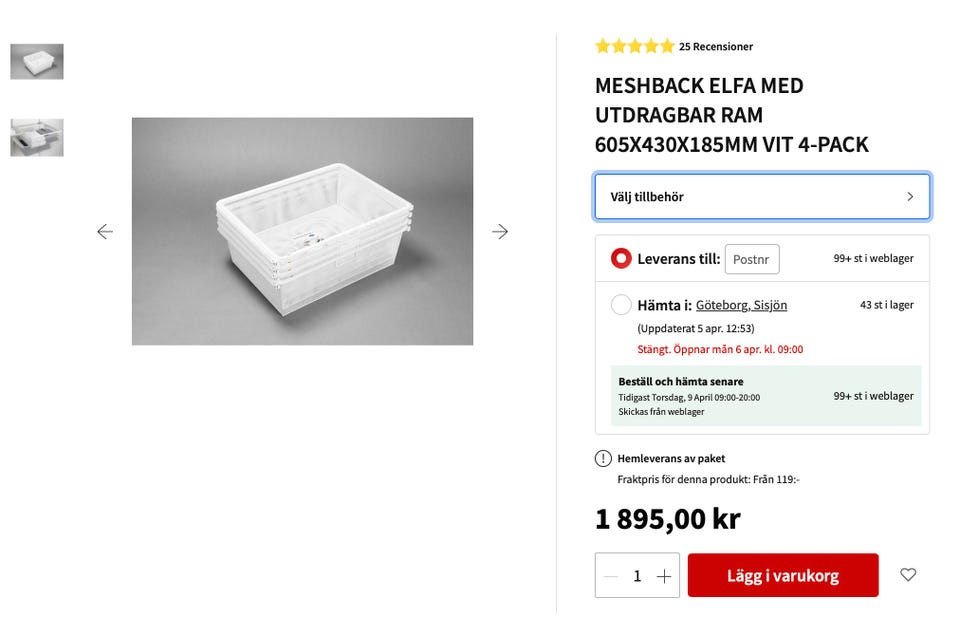Viewport: 960px width, 617px height.
Task: Click Lägg i varukorg
Action: 783,575
